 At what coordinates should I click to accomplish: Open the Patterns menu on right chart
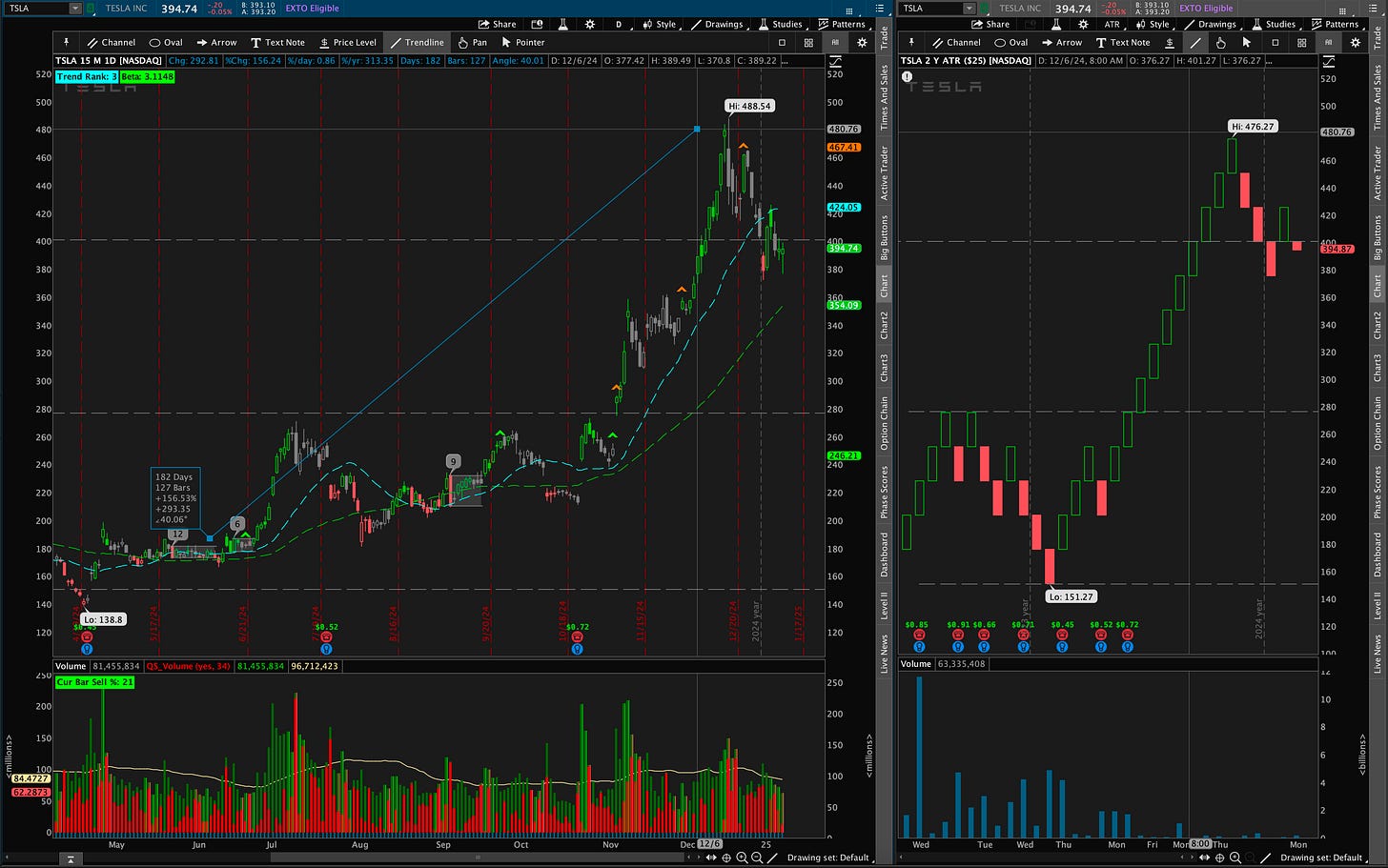1335,24
